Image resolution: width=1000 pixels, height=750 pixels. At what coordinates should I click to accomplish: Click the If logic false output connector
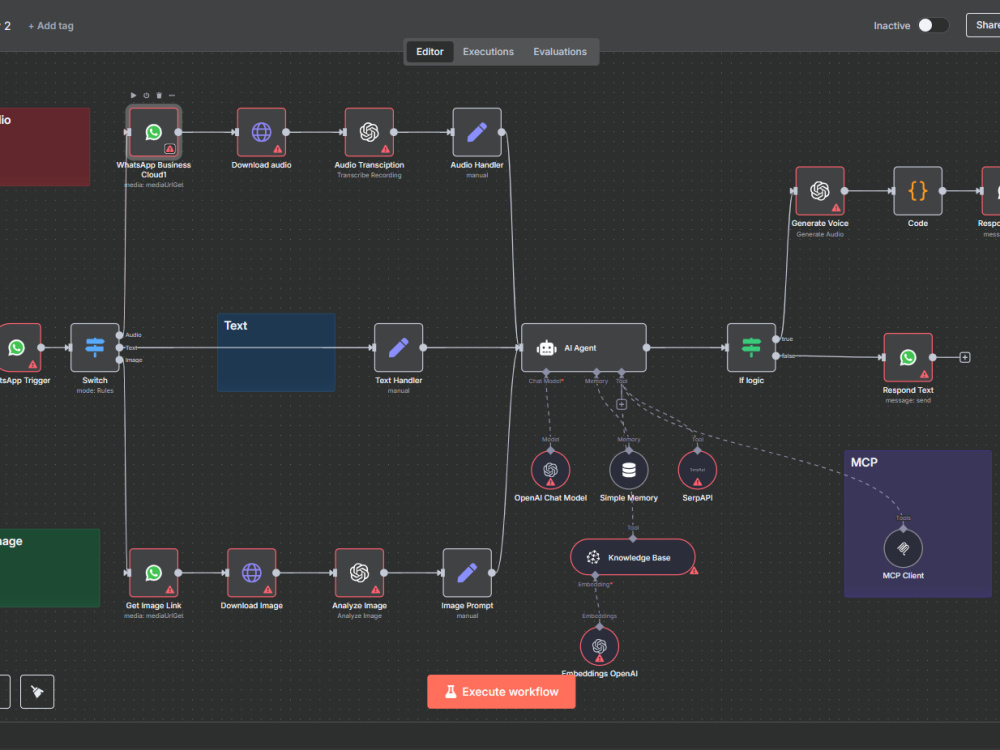point(776,356)
